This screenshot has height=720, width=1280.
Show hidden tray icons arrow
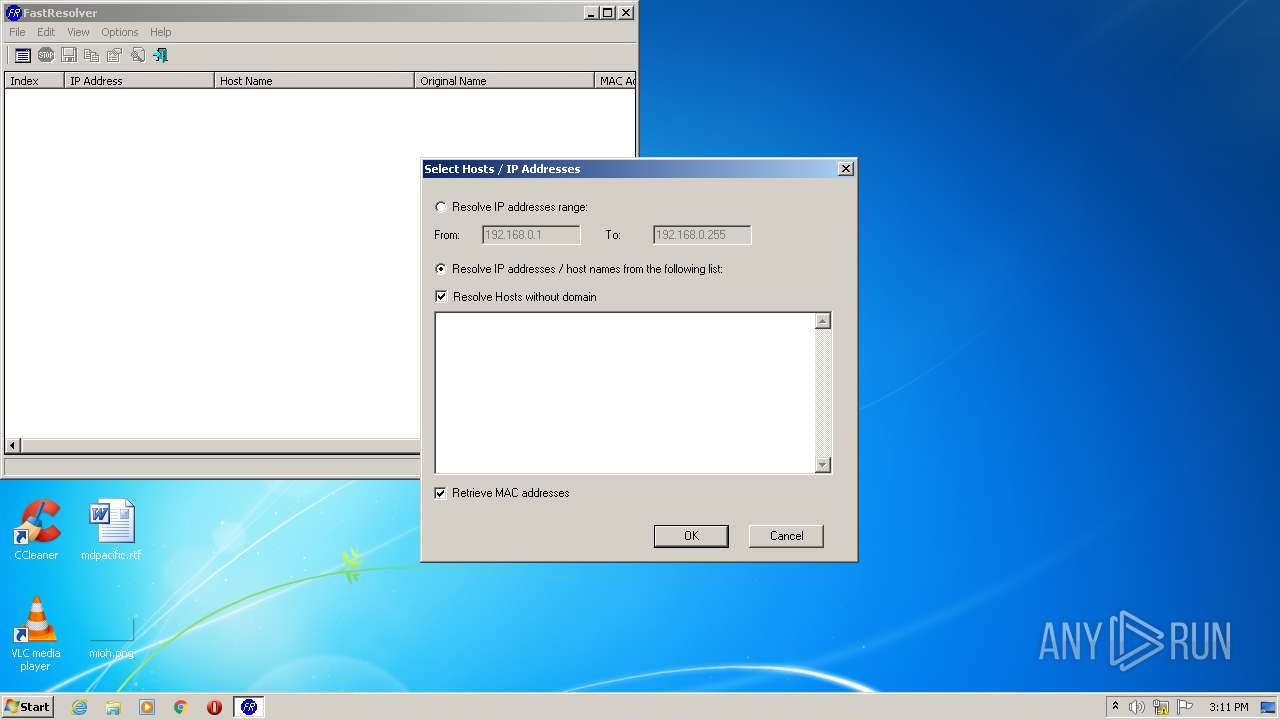(x=1115, y=707)
